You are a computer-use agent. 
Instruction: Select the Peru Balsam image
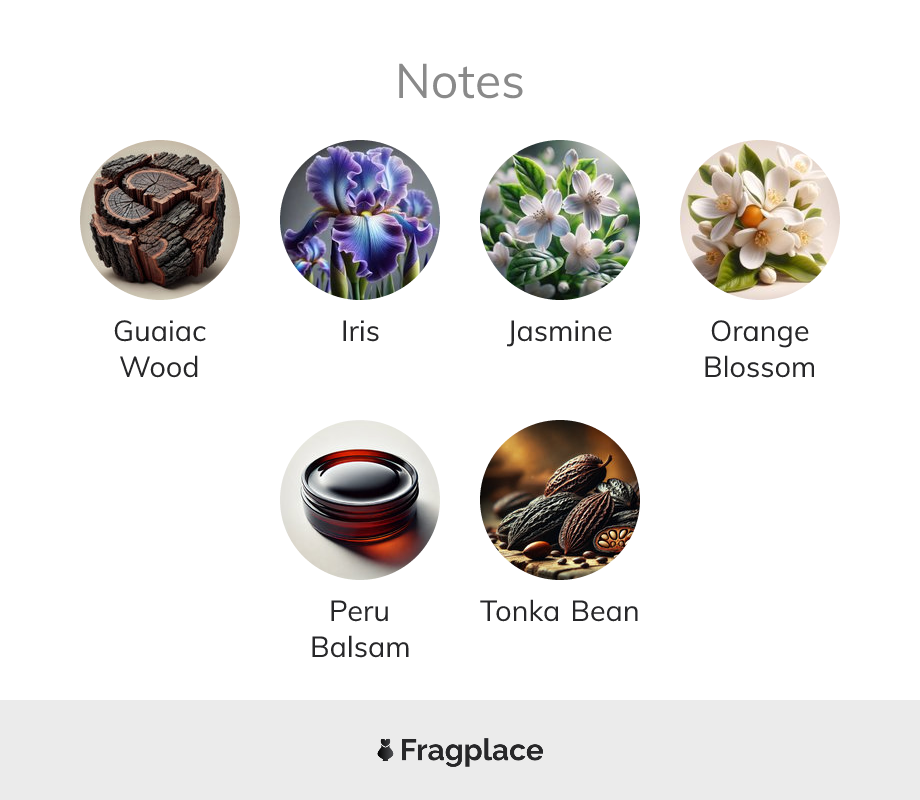pyautogui.click(x=360, y=499)
